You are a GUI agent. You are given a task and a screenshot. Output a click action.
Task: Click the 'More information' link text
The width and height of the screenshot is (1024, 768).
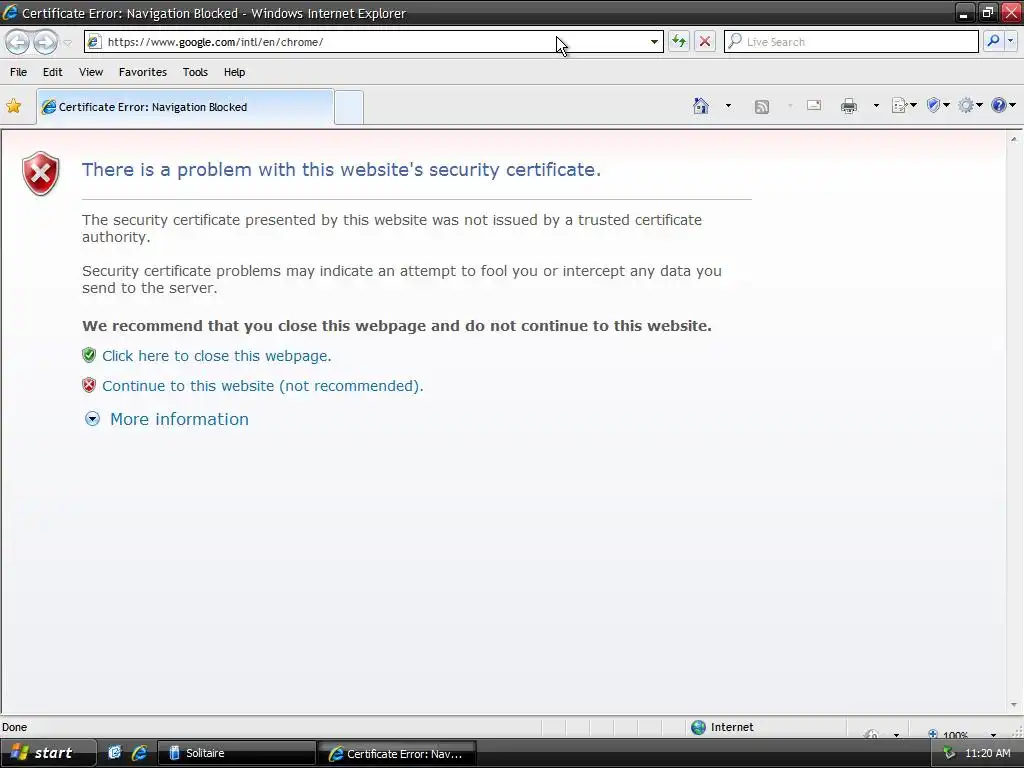(x=179, y=419)
